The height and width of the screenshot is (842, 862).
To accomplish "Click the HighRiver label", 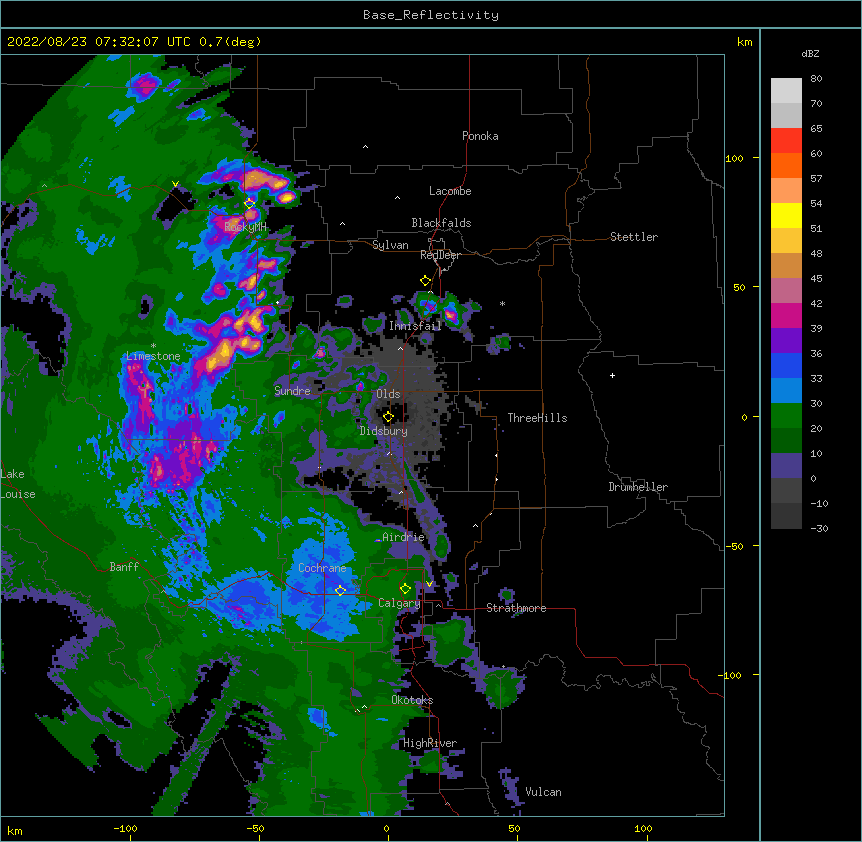I will [430, 743].
